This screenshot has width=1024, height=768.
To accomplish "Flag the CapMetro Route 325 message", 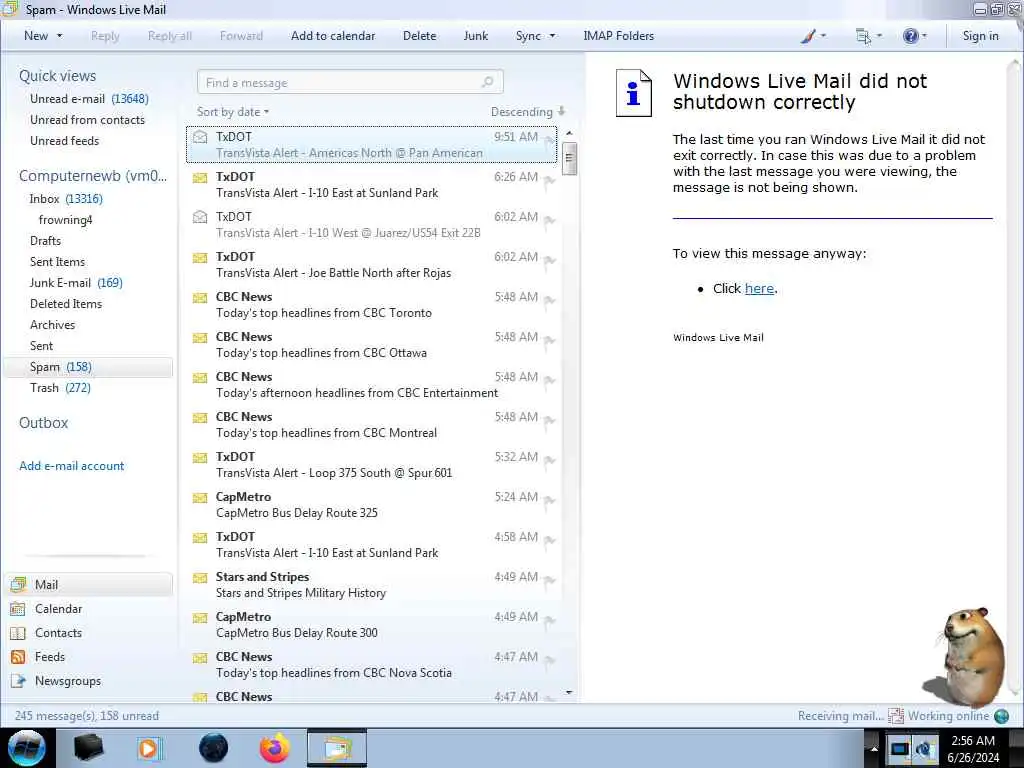I will coord(549,501).
